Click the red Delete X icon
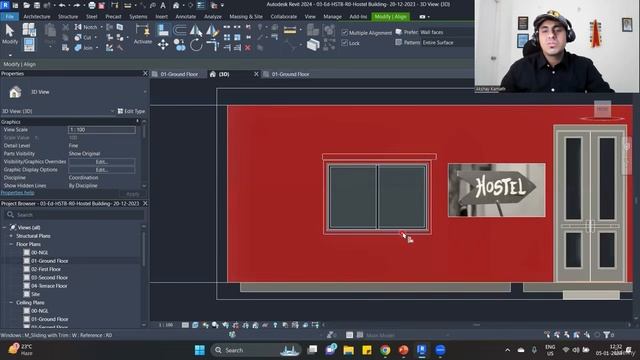 (248, 48)
